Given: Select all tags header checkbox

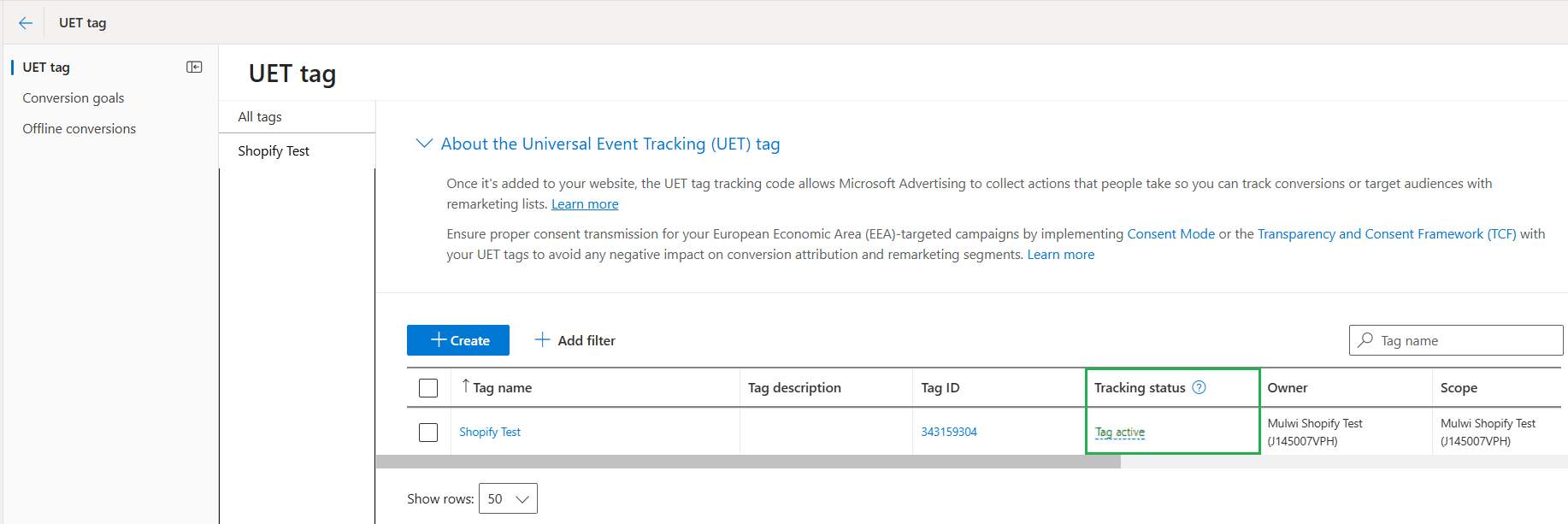Looking at the screenshot, I should [428, 388].
